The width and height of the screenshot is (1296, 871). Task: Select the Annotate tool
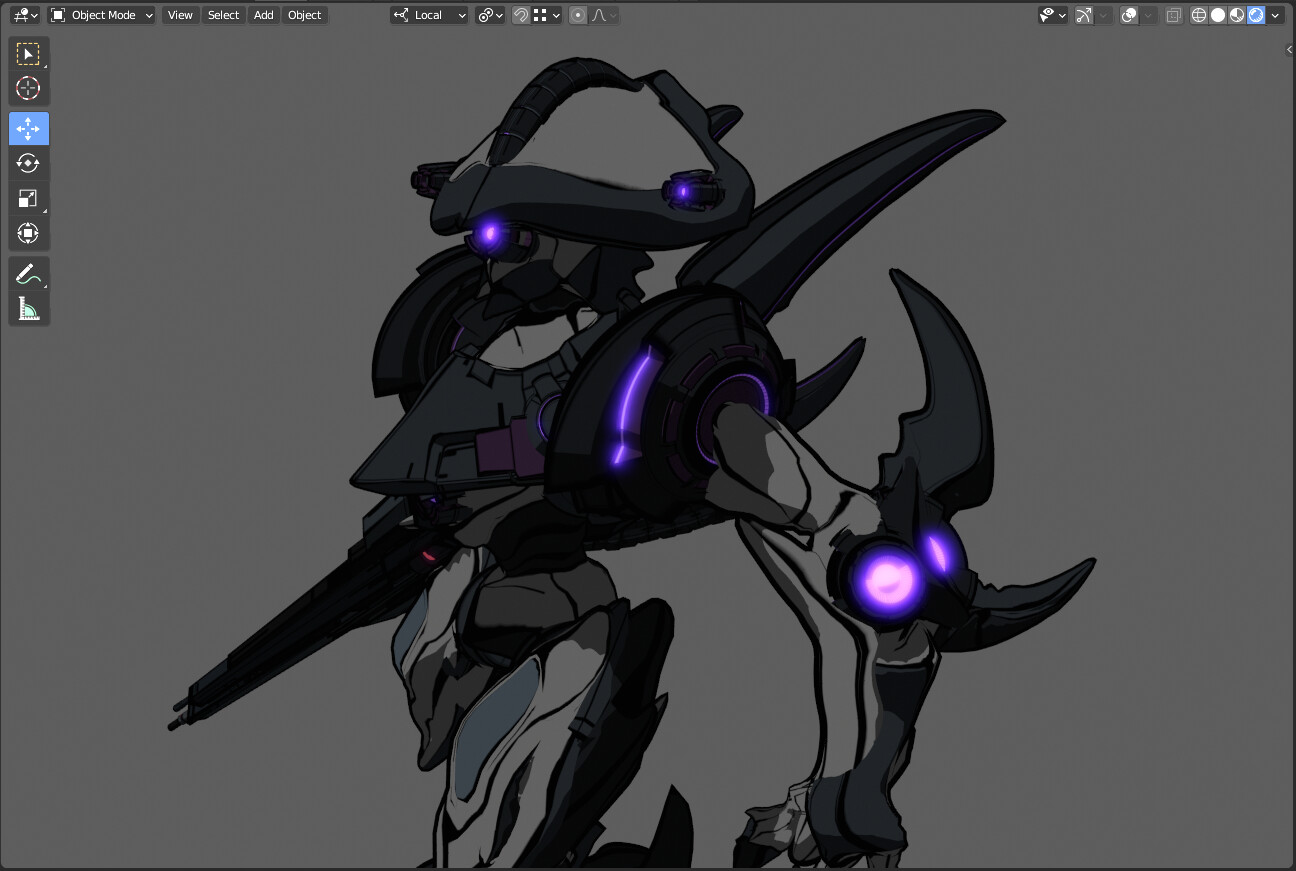click(x=26, y=272)
